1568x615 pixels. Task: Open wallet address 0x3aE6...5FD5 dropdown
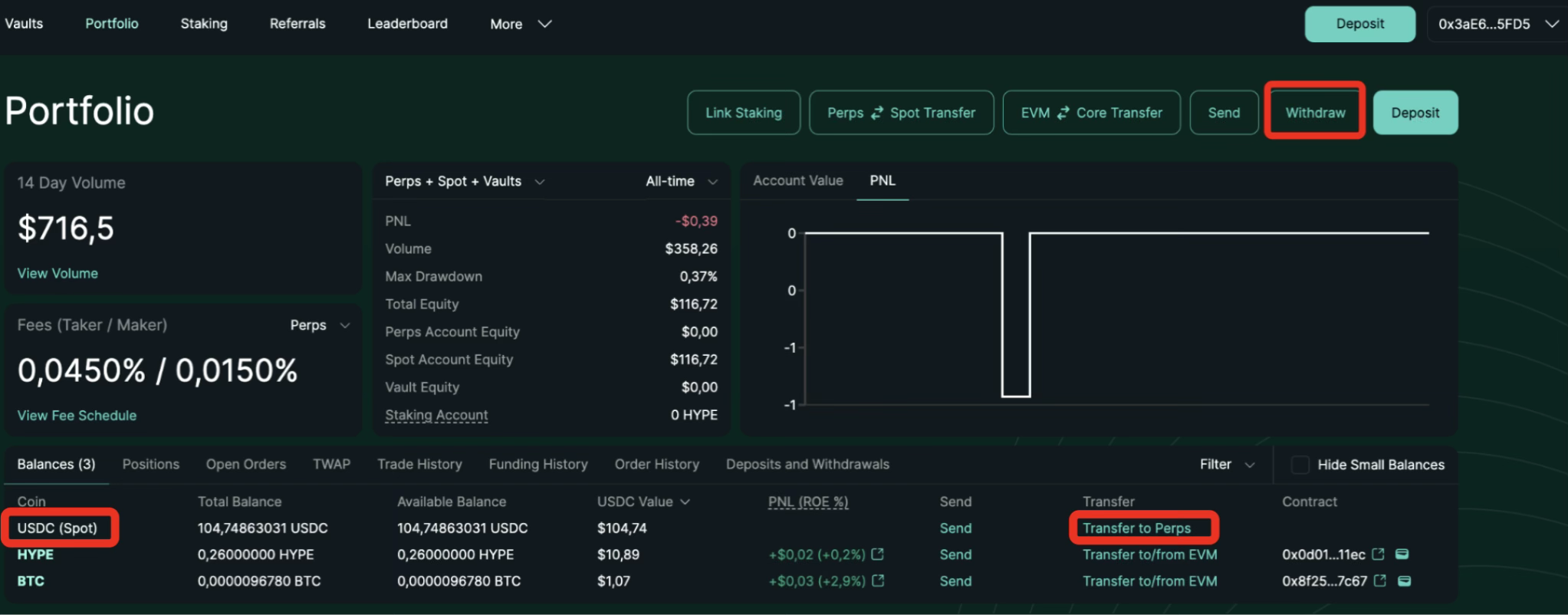point(1497,24)
